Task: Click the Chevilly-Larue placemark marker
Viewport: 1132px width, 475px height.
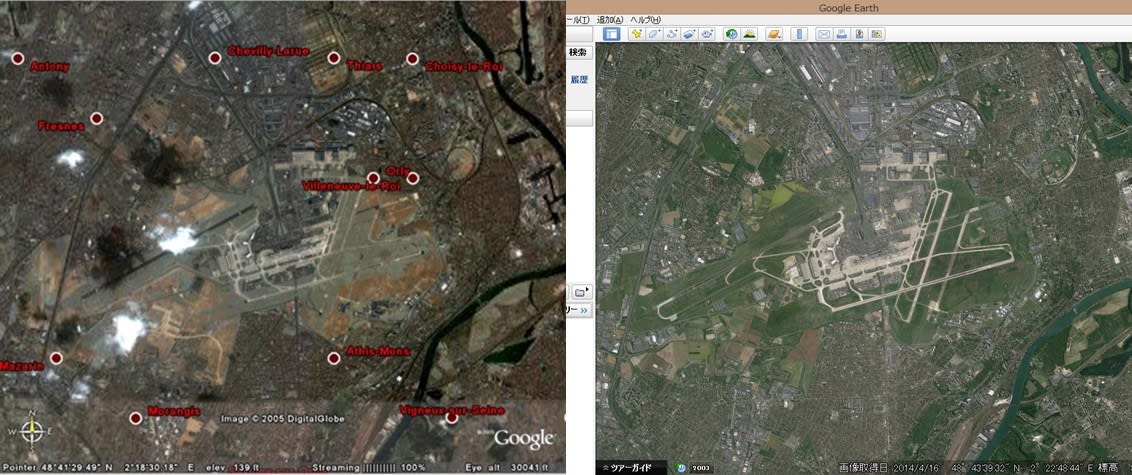Action: (214, 58)
